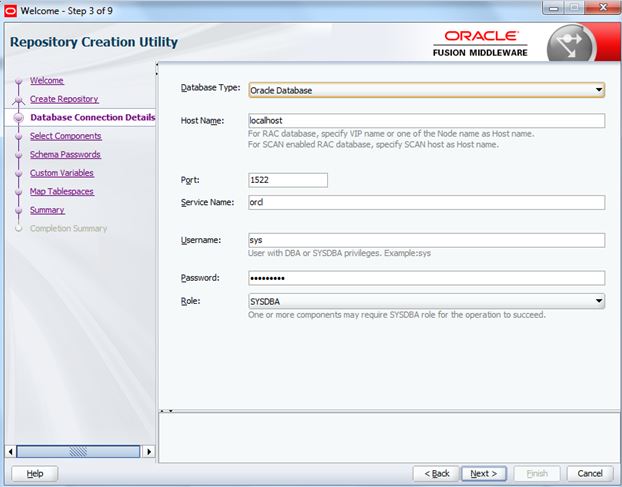Open the Select Components step
The width and height of the screenshot is (622, 487).
tap(66, 136)
